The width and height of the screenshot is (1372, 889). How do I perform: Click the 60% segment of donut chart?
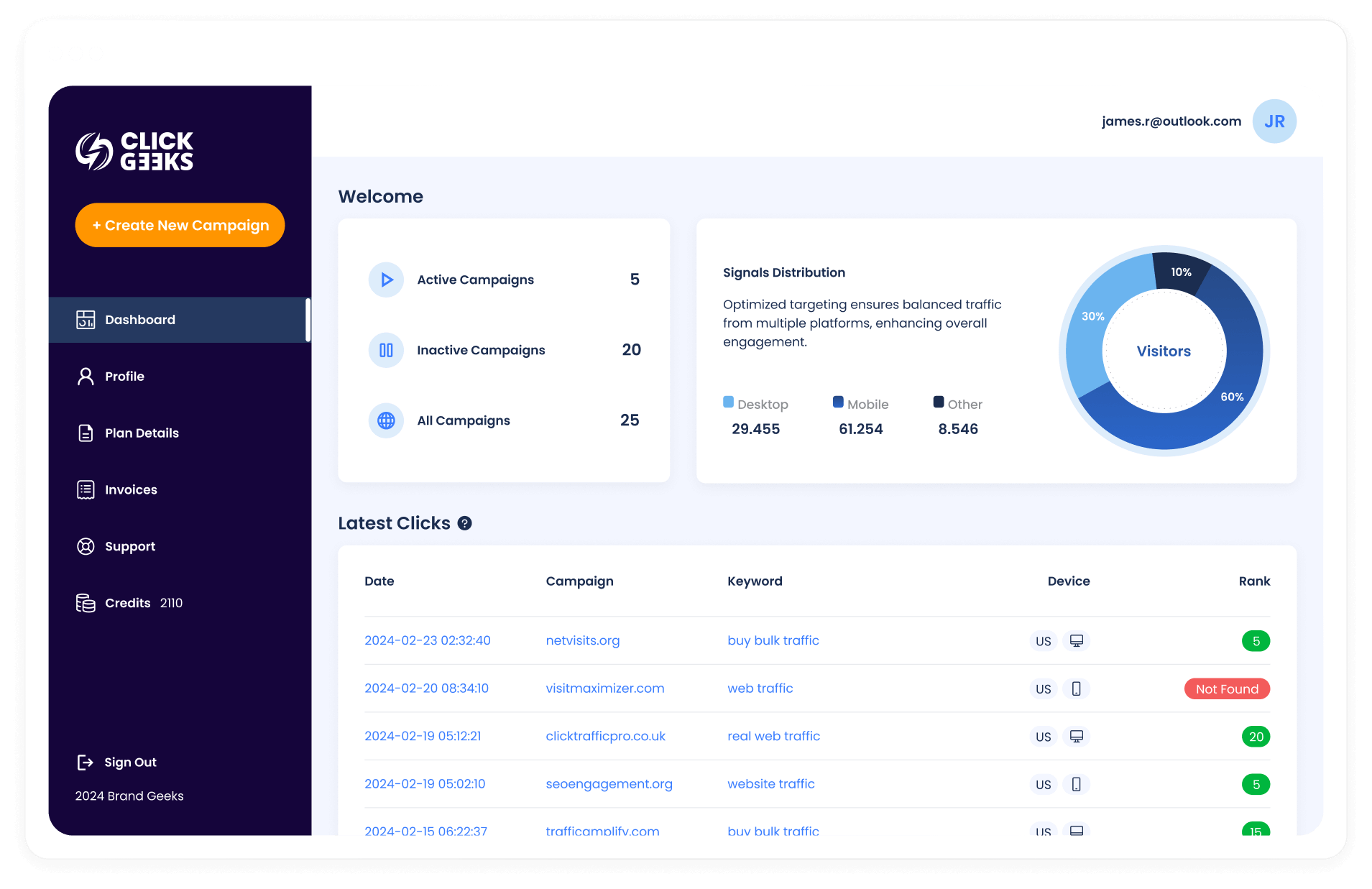1232,397
